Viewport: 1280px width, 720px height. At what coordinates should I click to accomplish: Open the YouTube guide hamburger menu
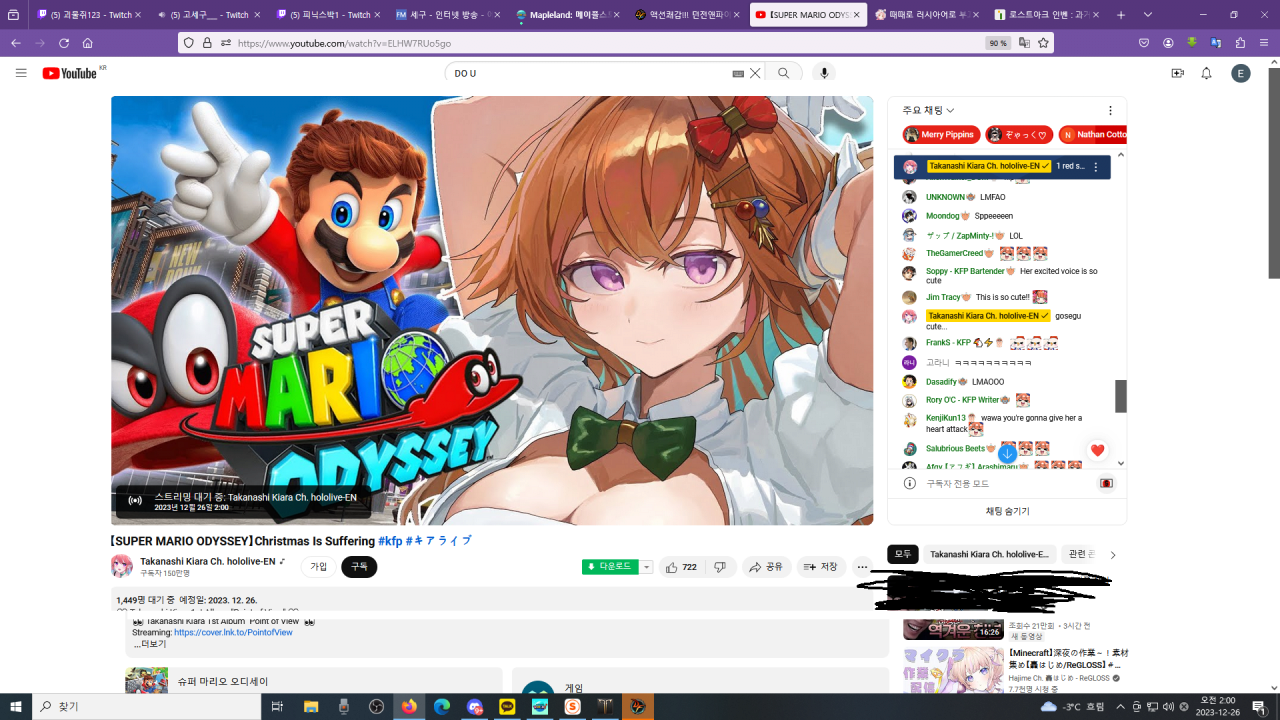tap(21, 73)
